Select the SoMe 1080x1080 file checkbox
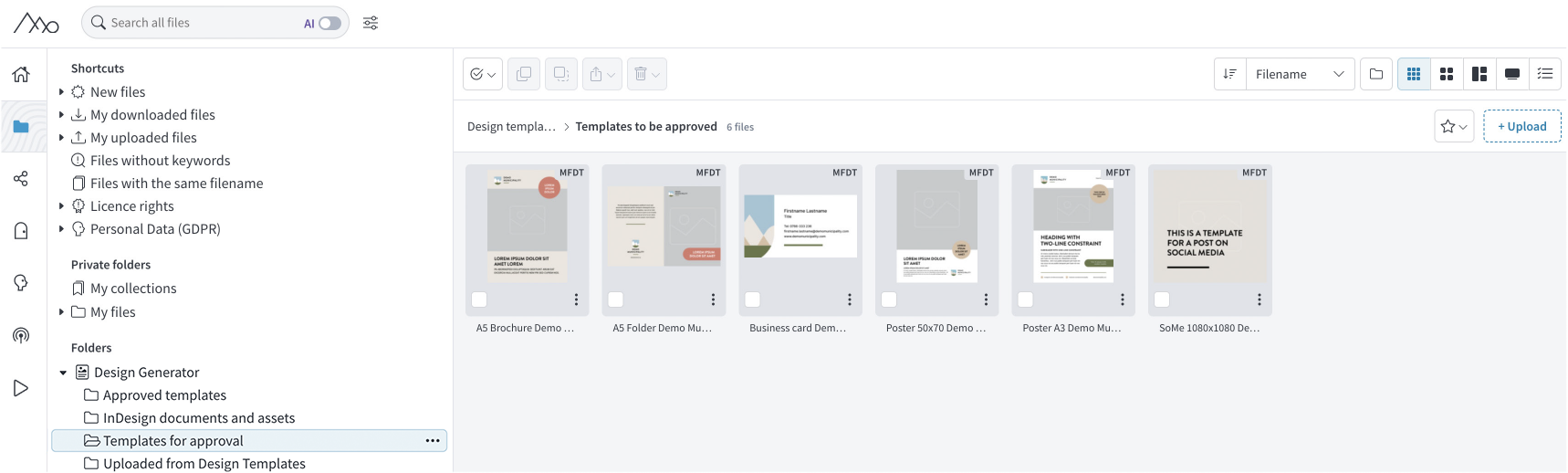Screen dimensions: 1568x473 tap(1162, 300)
